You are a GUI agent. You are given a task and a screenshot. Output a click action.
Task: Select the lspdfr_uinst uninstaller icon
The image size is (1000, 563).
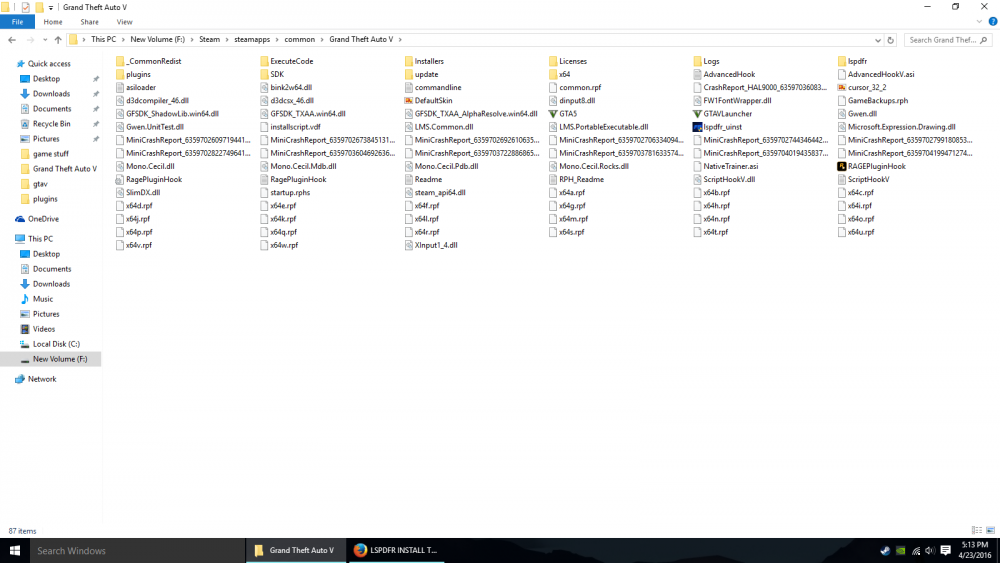[x=697, y=127]
